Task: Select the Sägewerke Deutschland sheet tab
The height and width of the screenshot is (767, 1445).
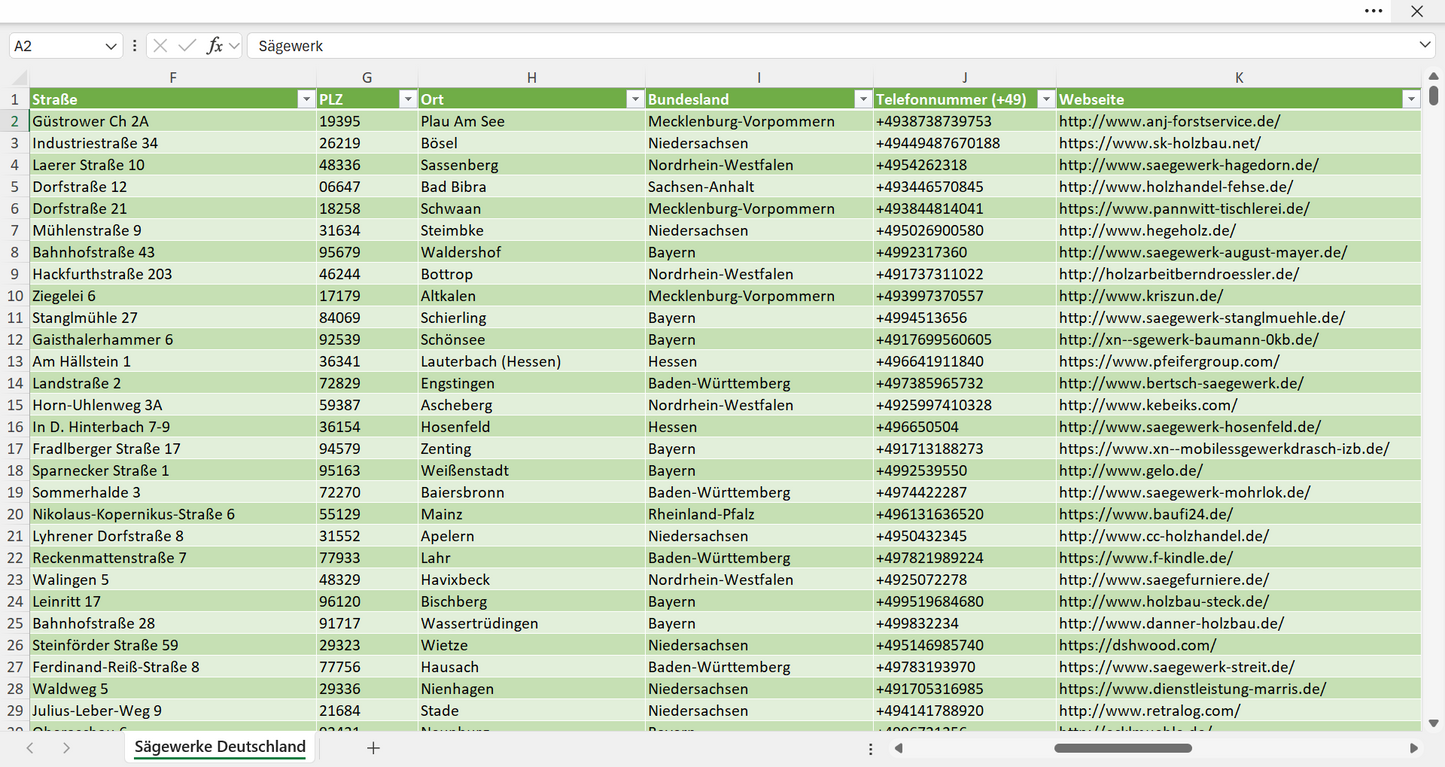Action: (220, 747)
